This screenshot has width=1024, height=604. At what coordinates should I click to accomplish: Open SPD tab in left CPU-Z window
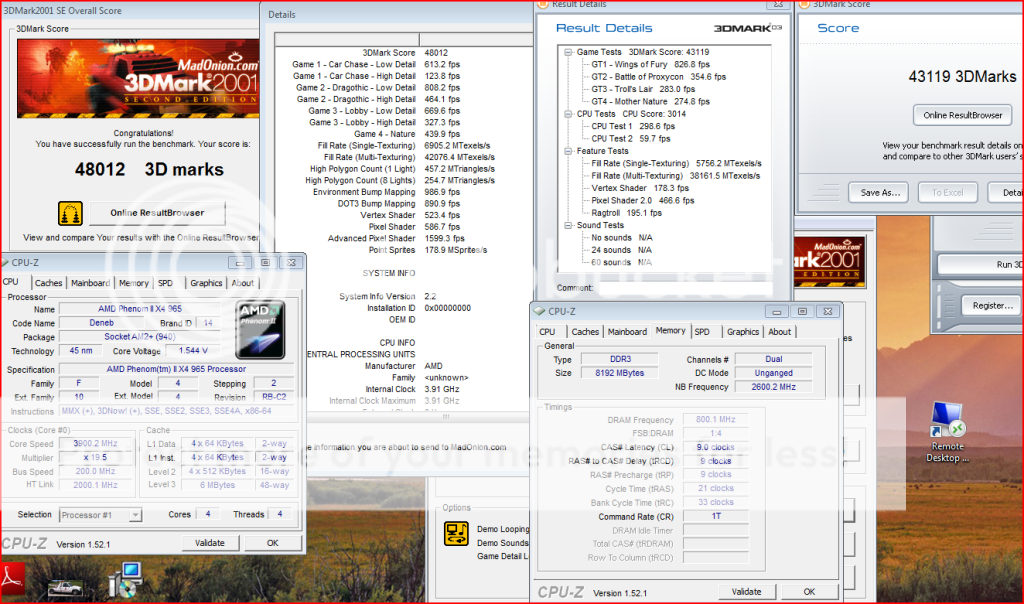pyautogui.click(x=165, y=283)
